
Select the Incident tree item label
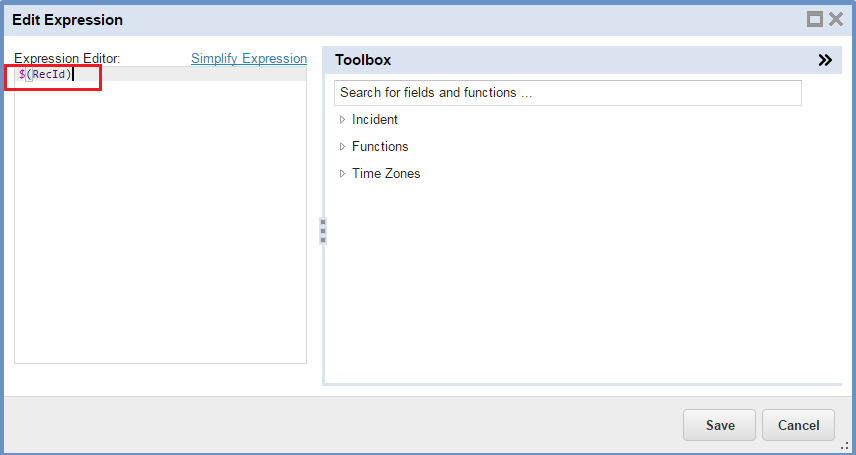pyautogui.click(x=375, y=120)
